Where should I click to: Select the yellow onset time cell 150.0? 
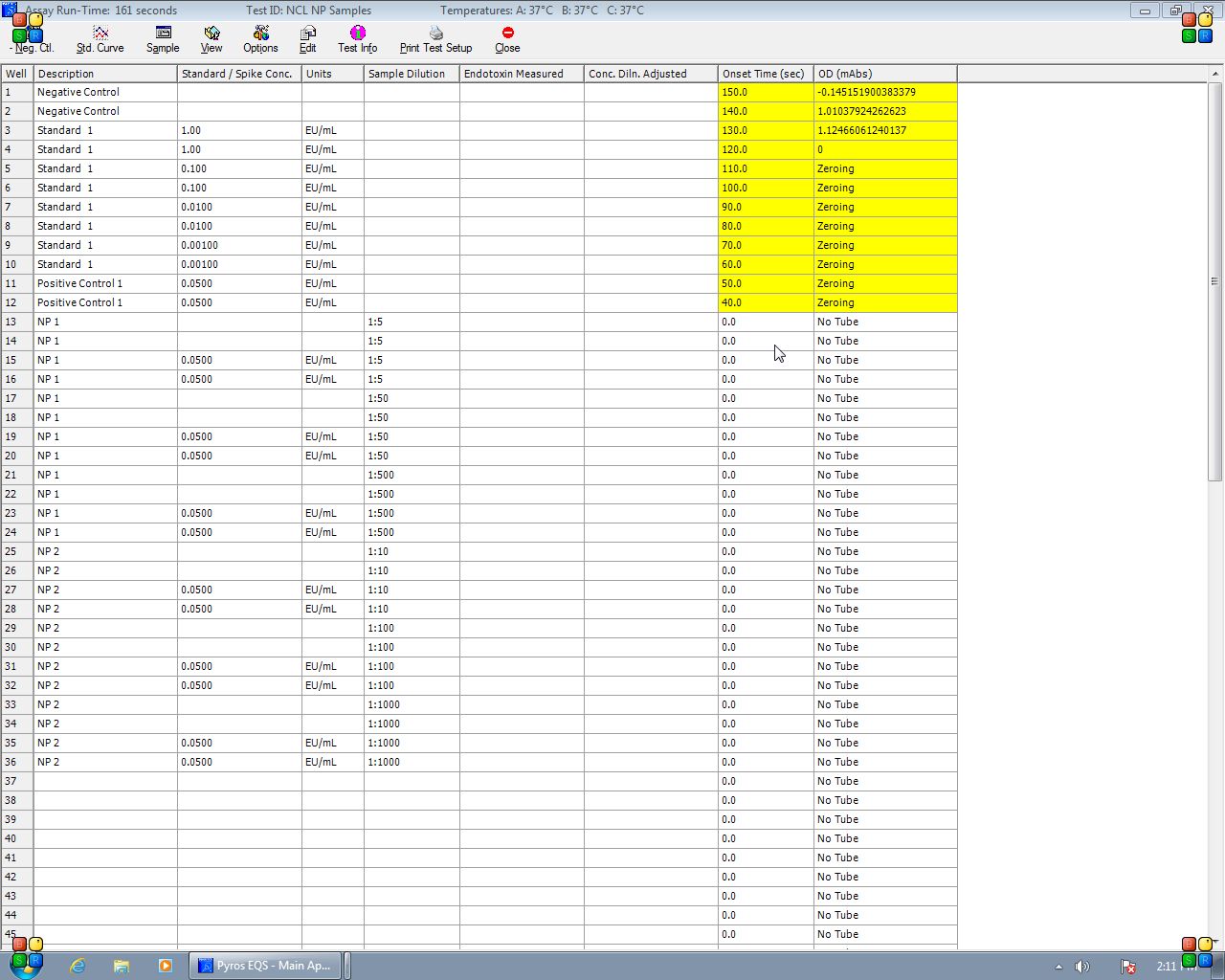(x=765, y=92)
